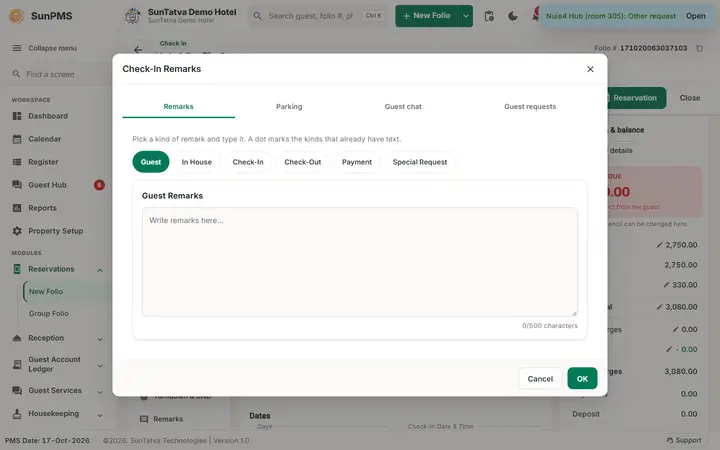Click the Guest Account Ledger icon
Screen dimensions: 720x450
point(17,365)
